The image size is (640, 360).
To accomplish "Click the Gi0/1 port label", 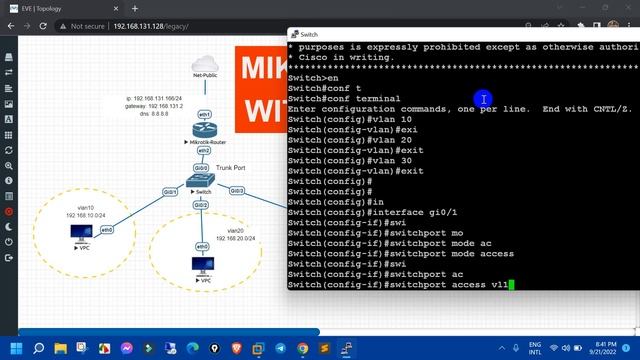I will pos(170,192).
